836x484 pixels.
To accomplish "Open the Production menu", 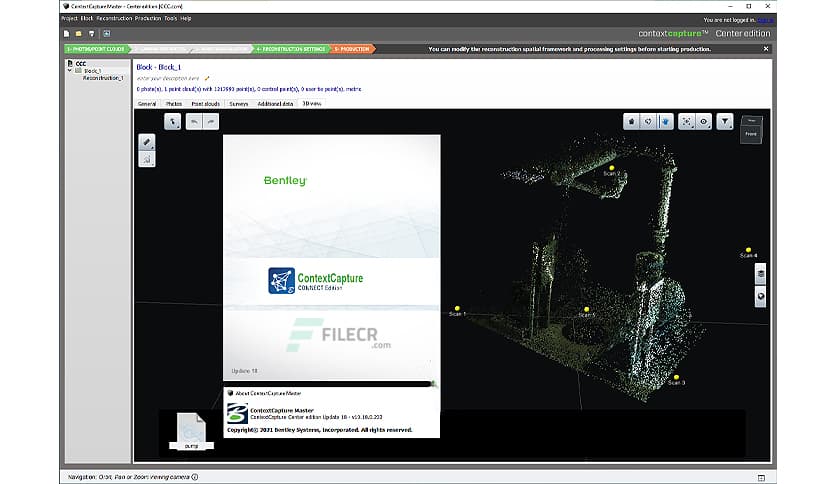I will [148, 19].
